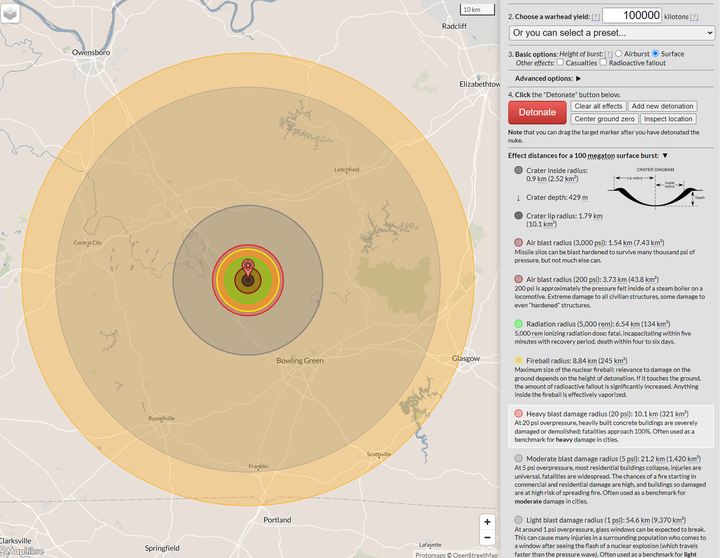The height and width of the screenshot is (558, 720).
Task: Collapse the effect distances section arrow
Action: (665, 156)
